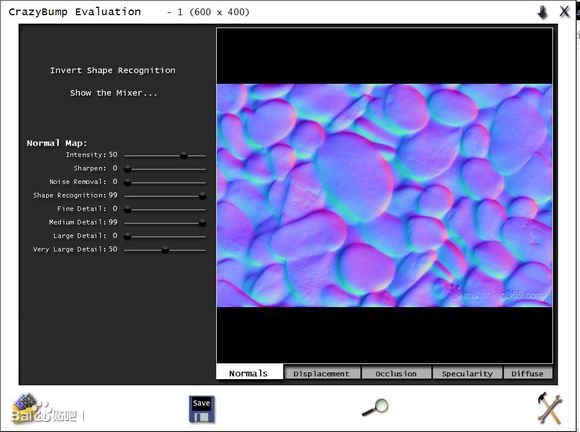Click the Intensity slider handle
580x432 pixels.
[x=184, y=156]
